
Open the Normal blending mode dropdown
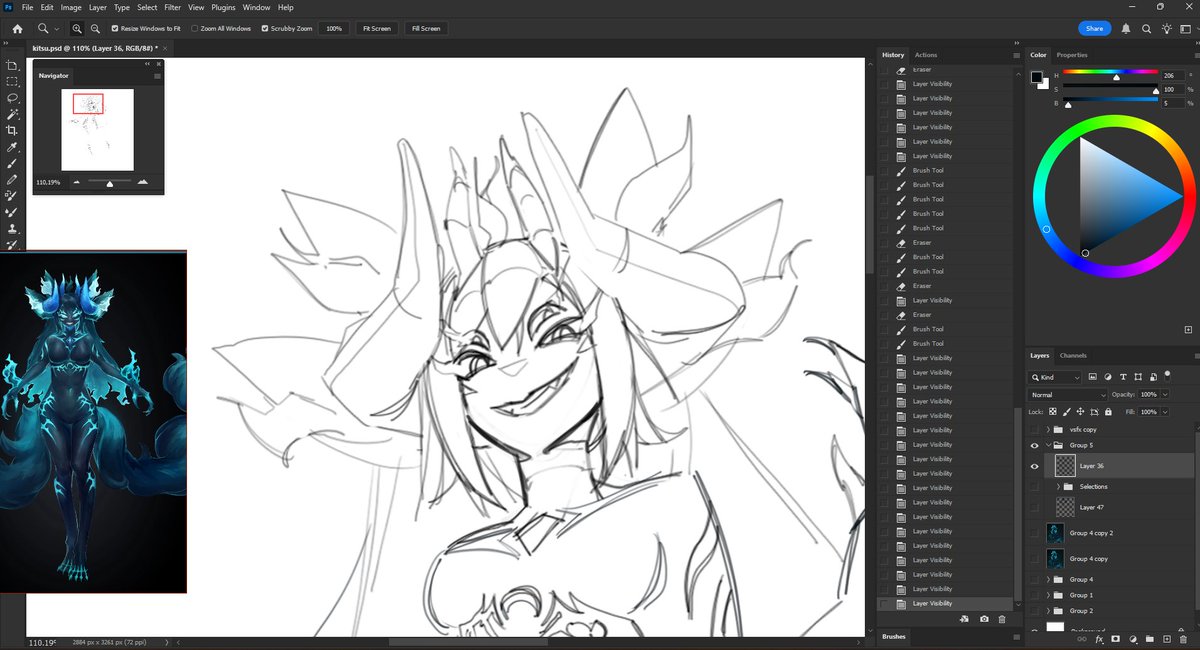click(1063, 394)
